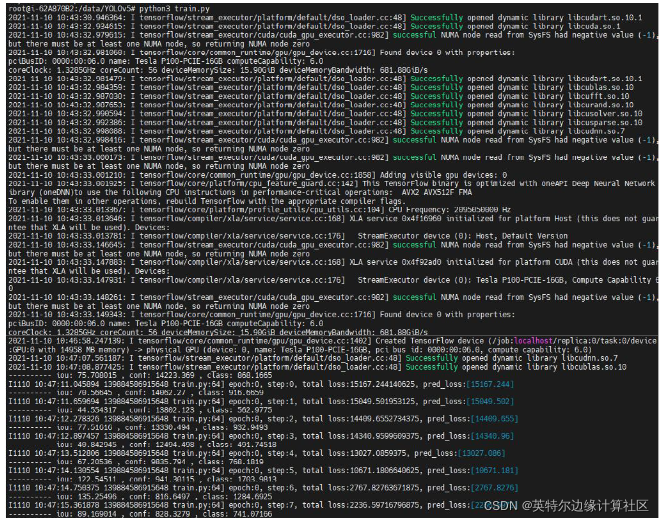
Task: Select the pred_loss value '[14340.96]'
Action: tap(492, 436)
